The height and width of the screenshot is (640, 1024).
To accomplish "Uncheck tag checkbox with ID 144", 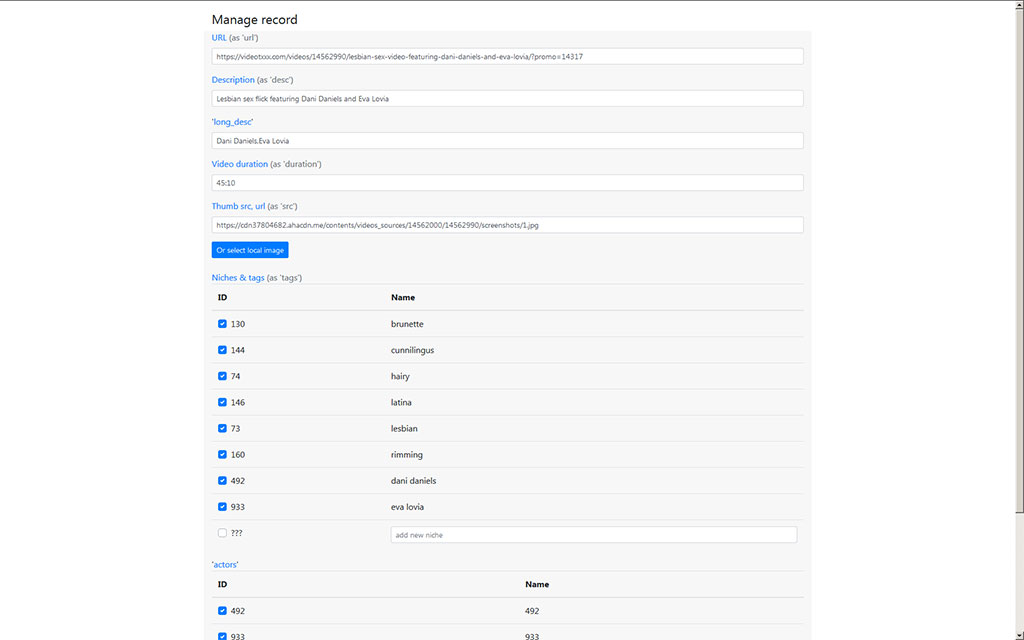I will (x=222, y=350).
